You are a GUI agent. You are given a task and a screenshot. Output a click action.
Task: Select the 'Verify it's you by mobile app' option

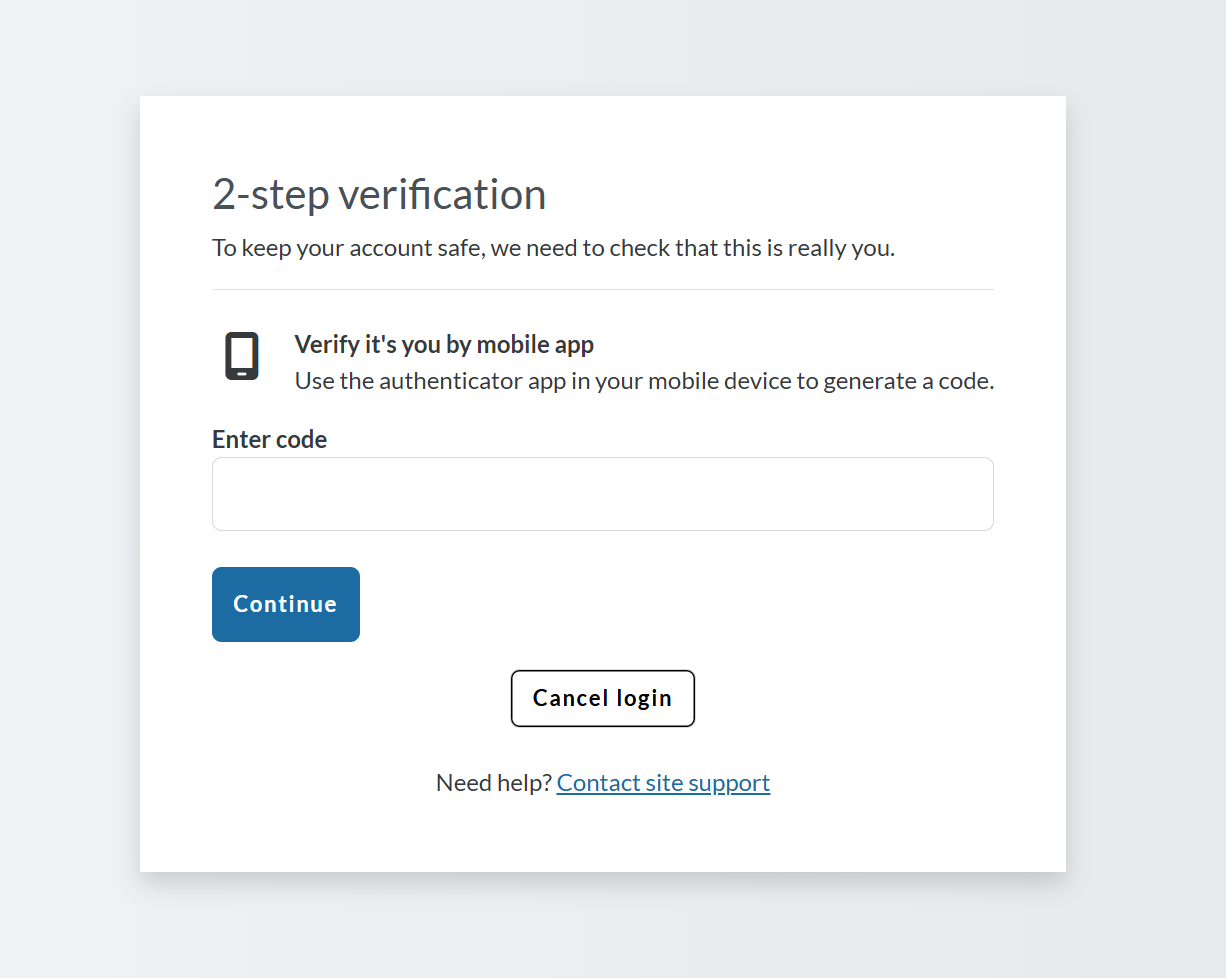click(x=444, y=344)
